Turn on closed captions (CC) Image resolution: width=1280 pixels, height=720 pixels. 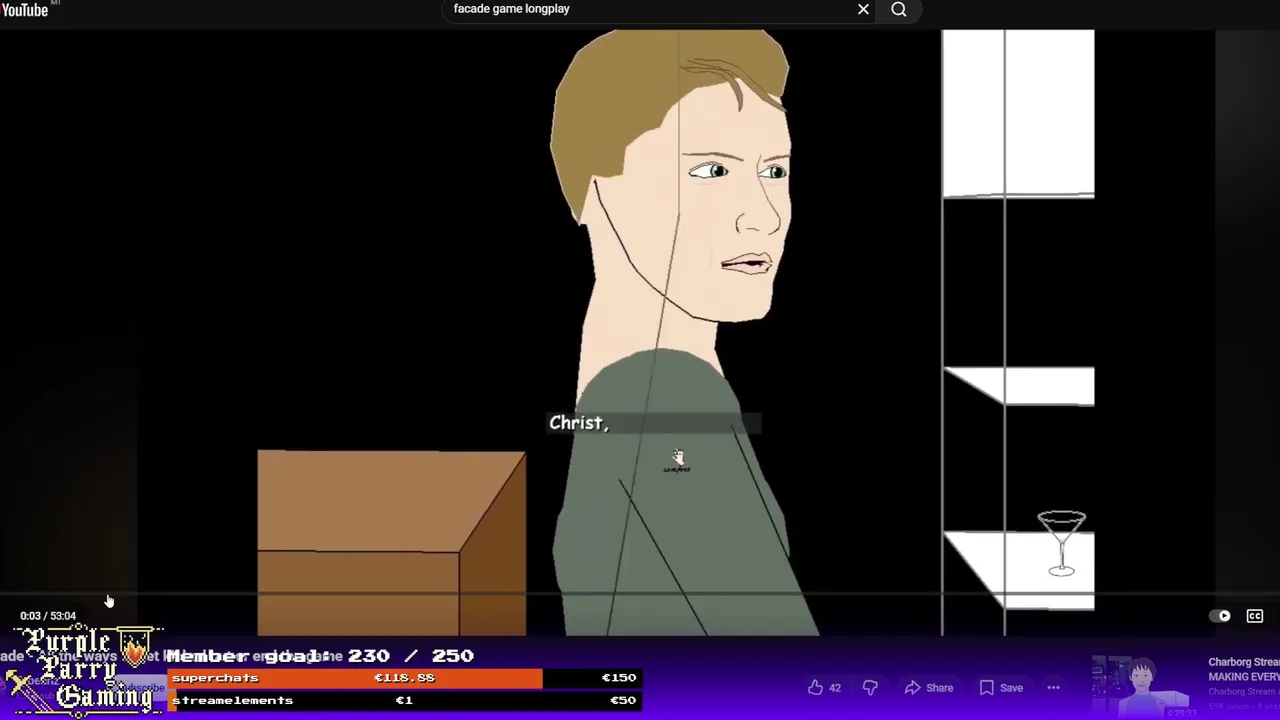(1255, 616)
